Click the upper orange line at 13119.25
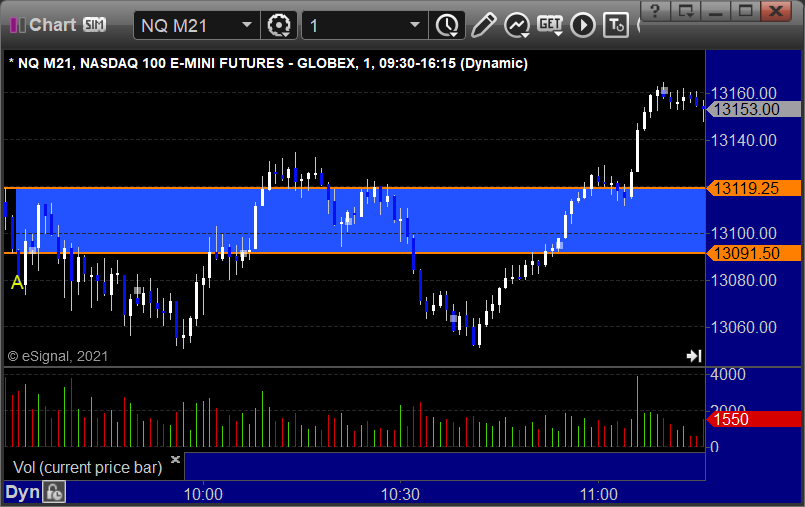This screenshot has width=805, height=507. point(355,188)
